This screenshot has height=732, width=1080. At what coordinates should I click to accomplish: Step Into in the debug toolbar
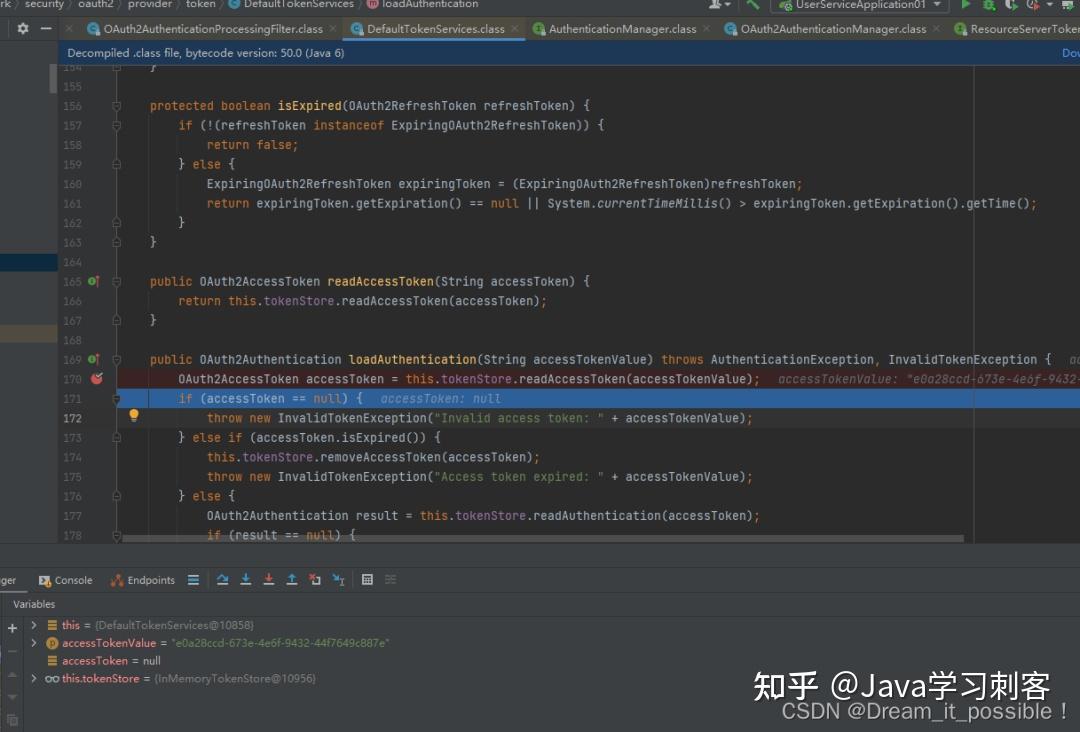click(x=245, y=579)
